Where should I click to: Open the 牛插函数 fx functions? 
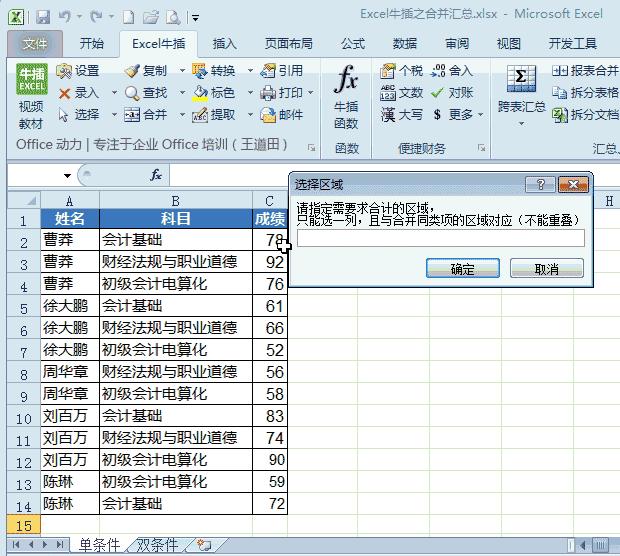point(346,96)
